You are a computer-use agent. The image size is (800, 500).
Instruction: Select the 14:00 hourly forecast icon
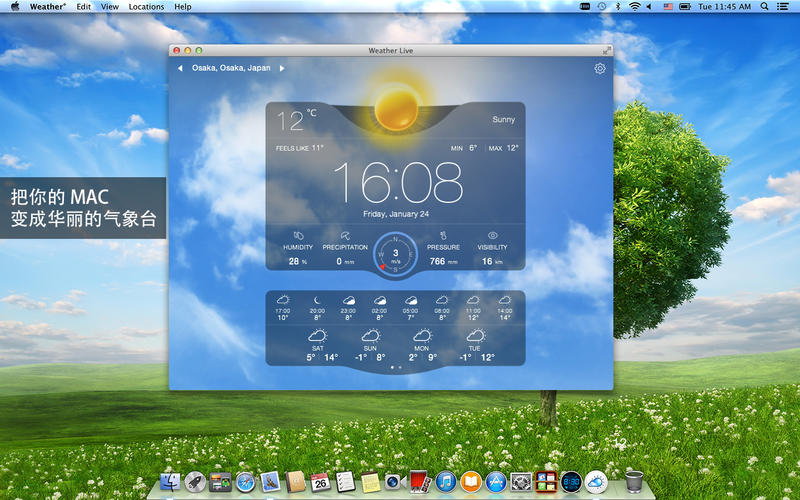coord(505,300)
